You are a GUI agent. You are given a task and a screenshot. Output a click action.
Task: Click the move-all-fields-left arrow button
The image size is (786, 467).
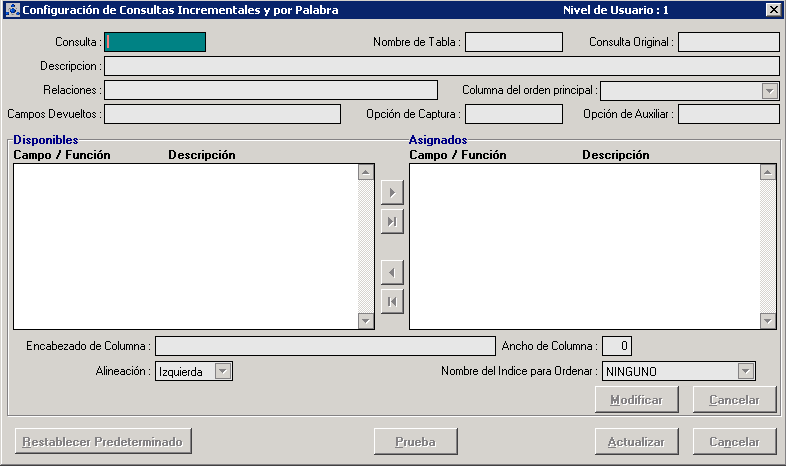tap(392, 301)
